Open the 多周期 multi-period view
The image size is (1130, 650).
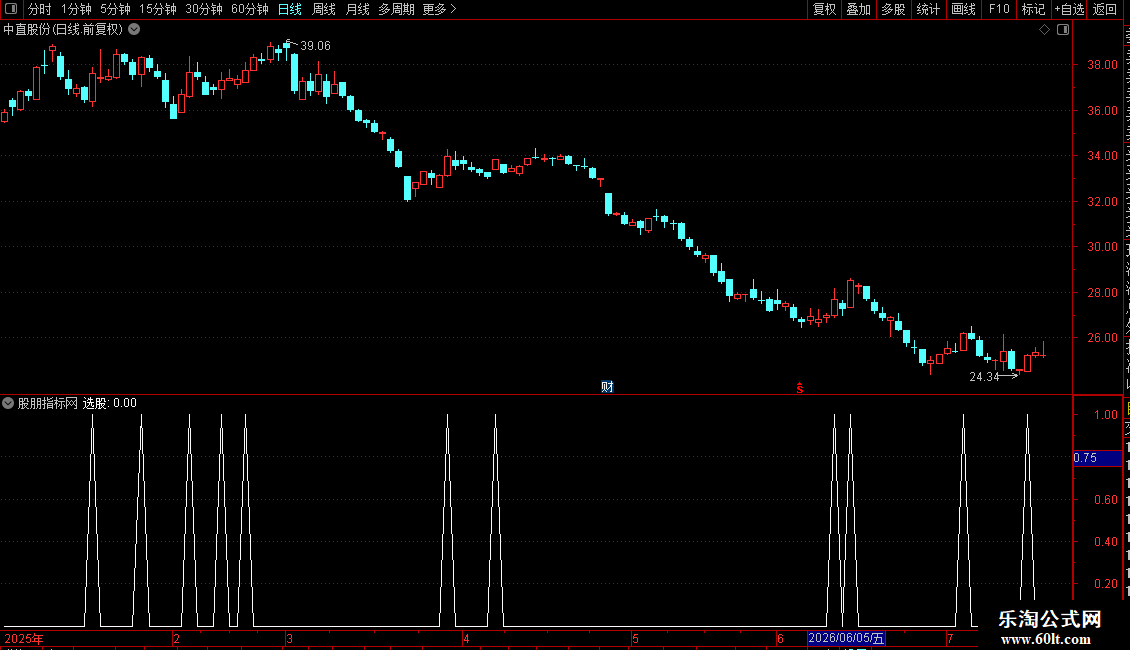[396, 9]
